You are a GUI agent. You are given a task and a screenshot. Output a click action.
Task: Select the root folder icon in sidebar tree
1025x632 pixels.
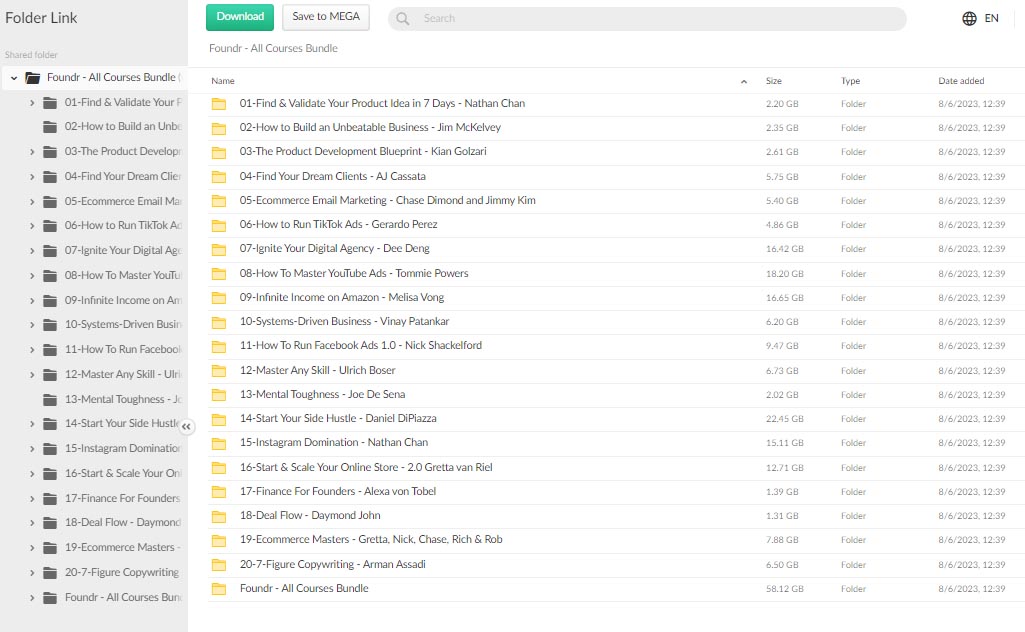tap(33, 78)
